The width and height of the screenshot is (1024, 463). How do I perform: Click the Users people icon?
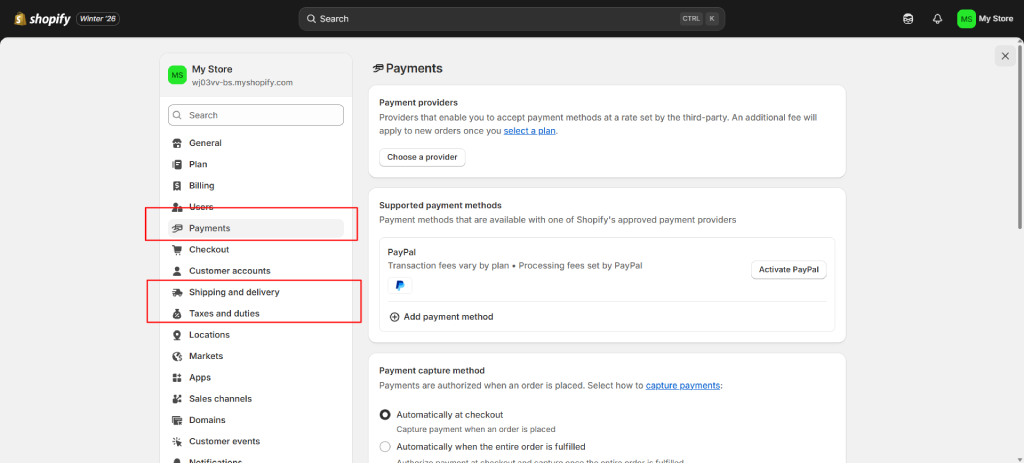pyautogui.click(x=176, y=207)
